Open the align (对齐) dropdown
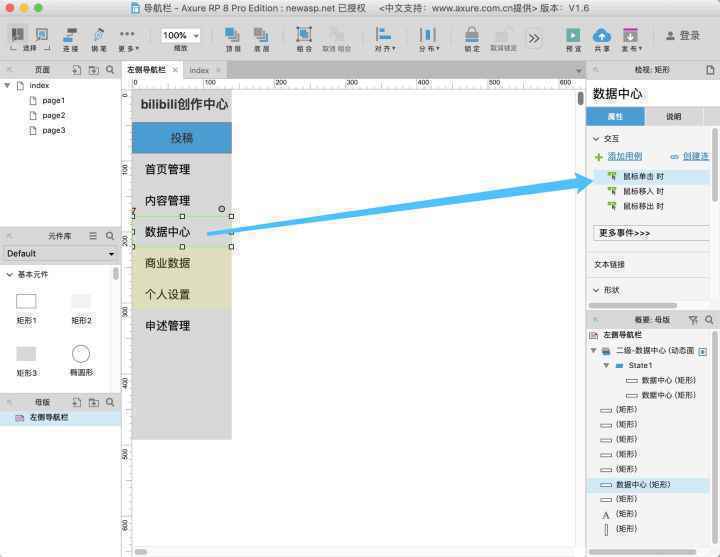720x557 pixels. point(385,39)
